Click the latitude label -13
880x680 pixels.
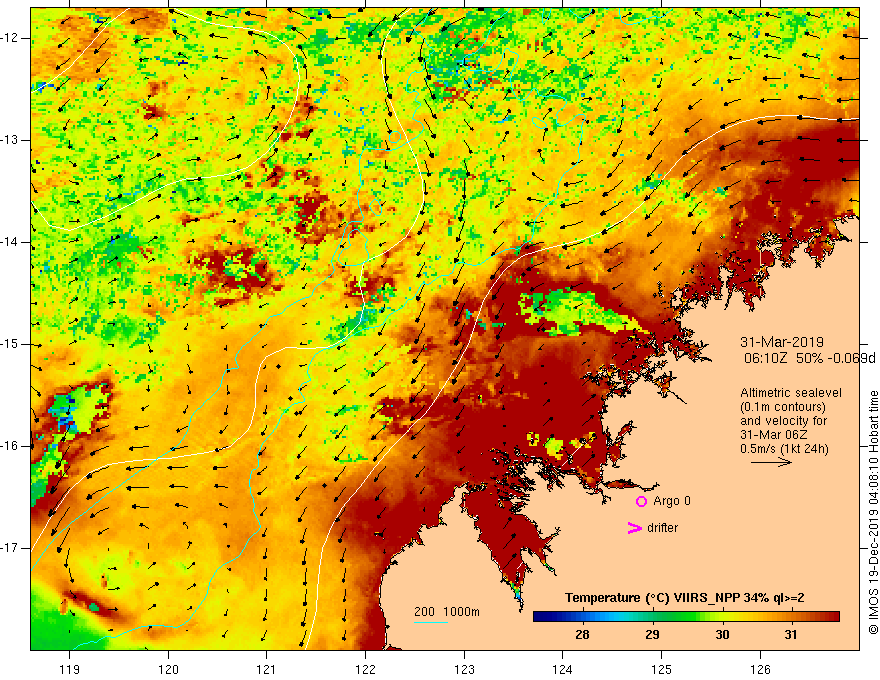(x=10, y=140)
